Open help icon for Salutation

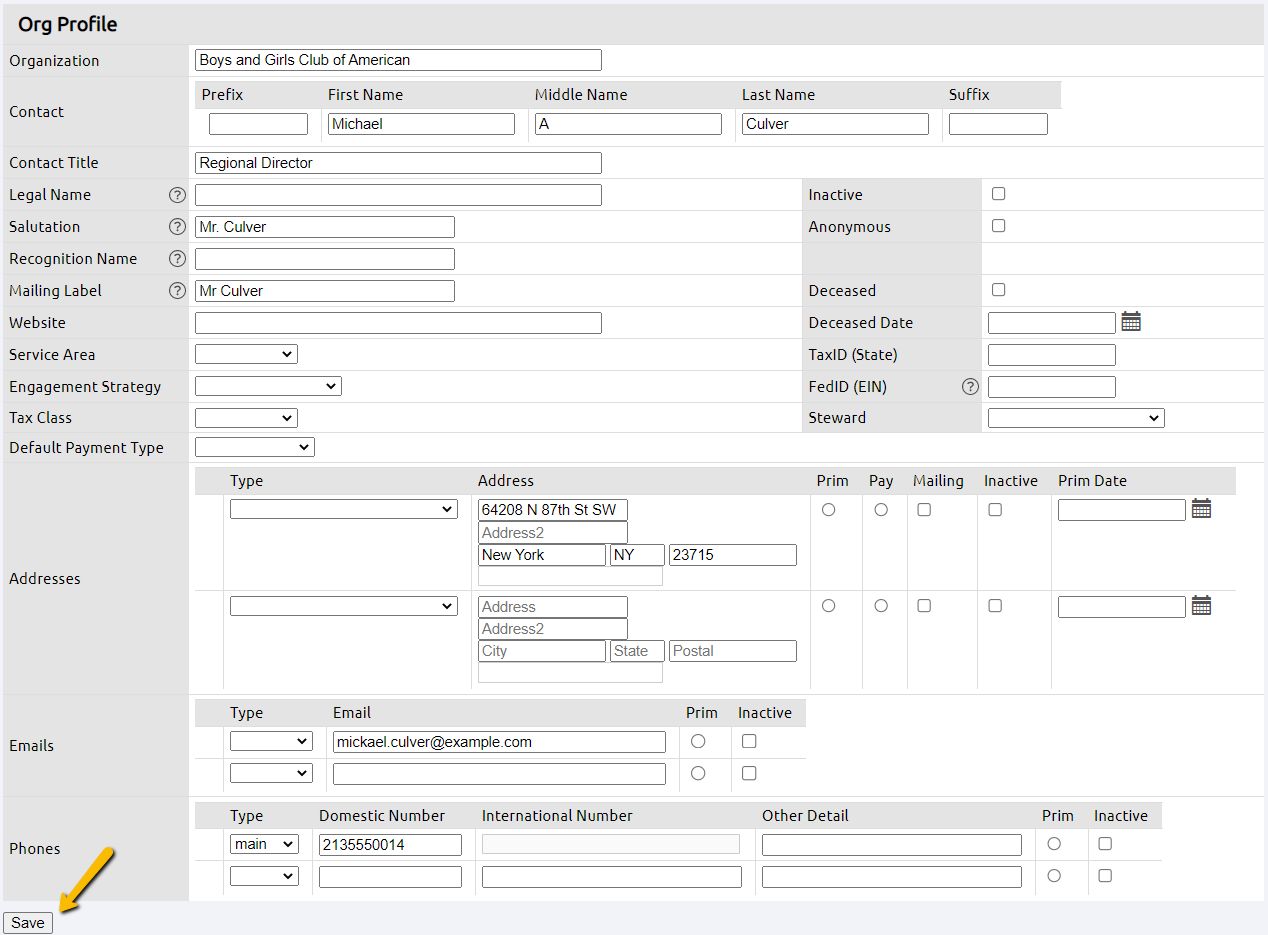coord(177,227)
